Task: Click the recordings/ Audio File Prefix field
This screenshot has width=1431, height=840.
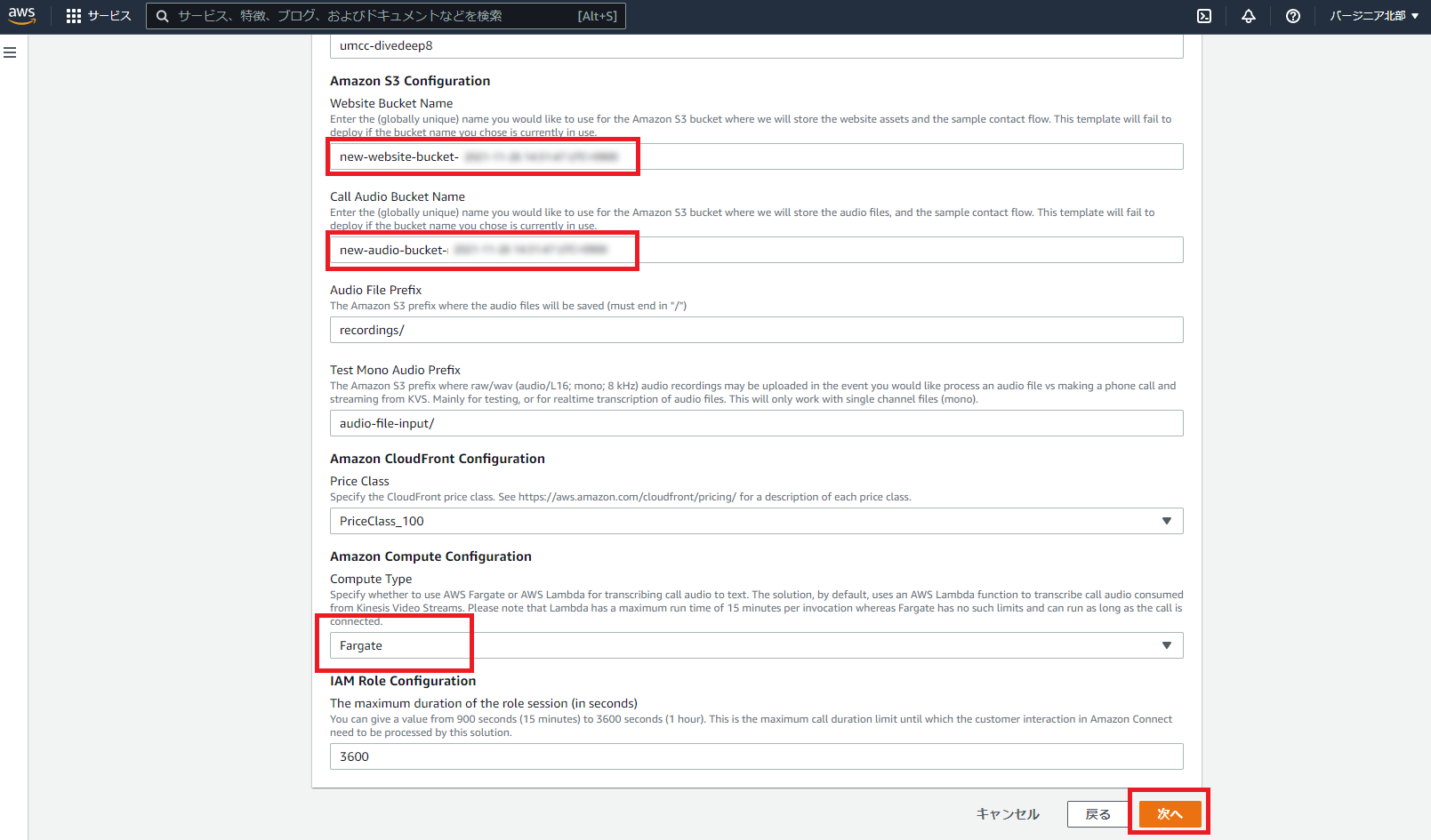Action: tap(756, 330)
